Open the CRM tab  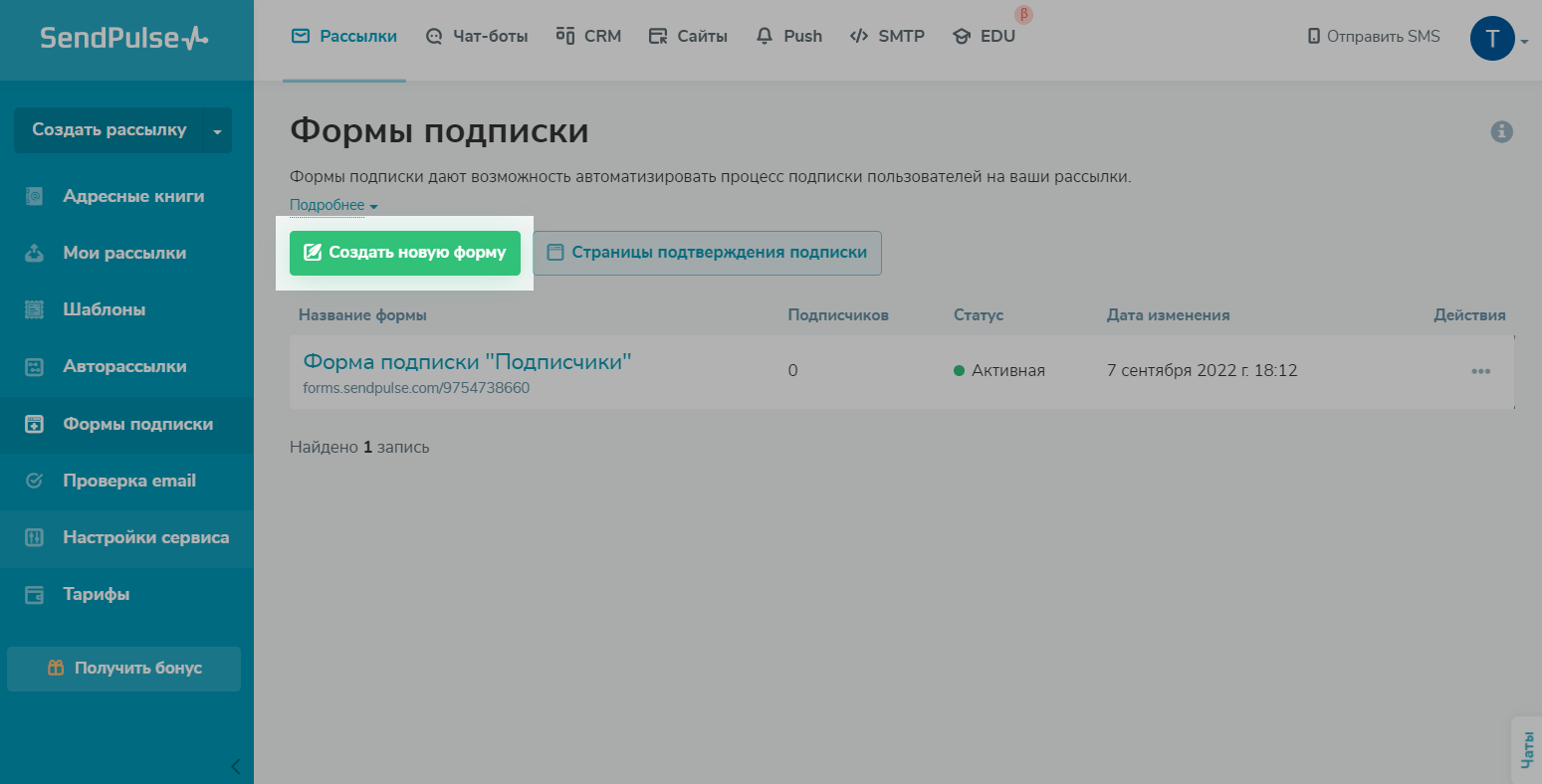click(x=588, y=37)
